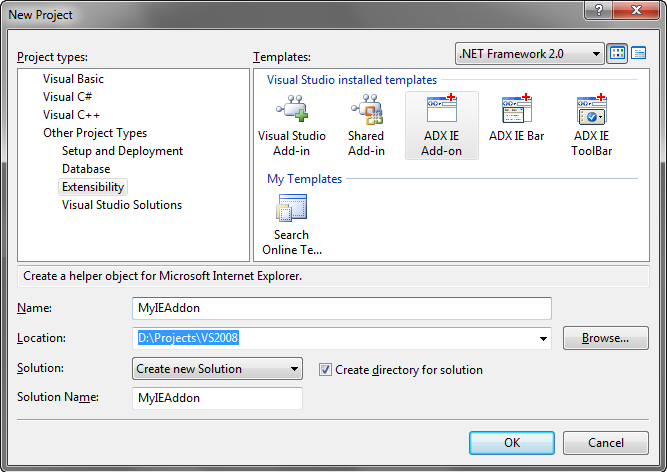Viewport: 667px width, 472px height.
Task: Click the Visual Studio installed templates header
Action: [x=352, y=80]
